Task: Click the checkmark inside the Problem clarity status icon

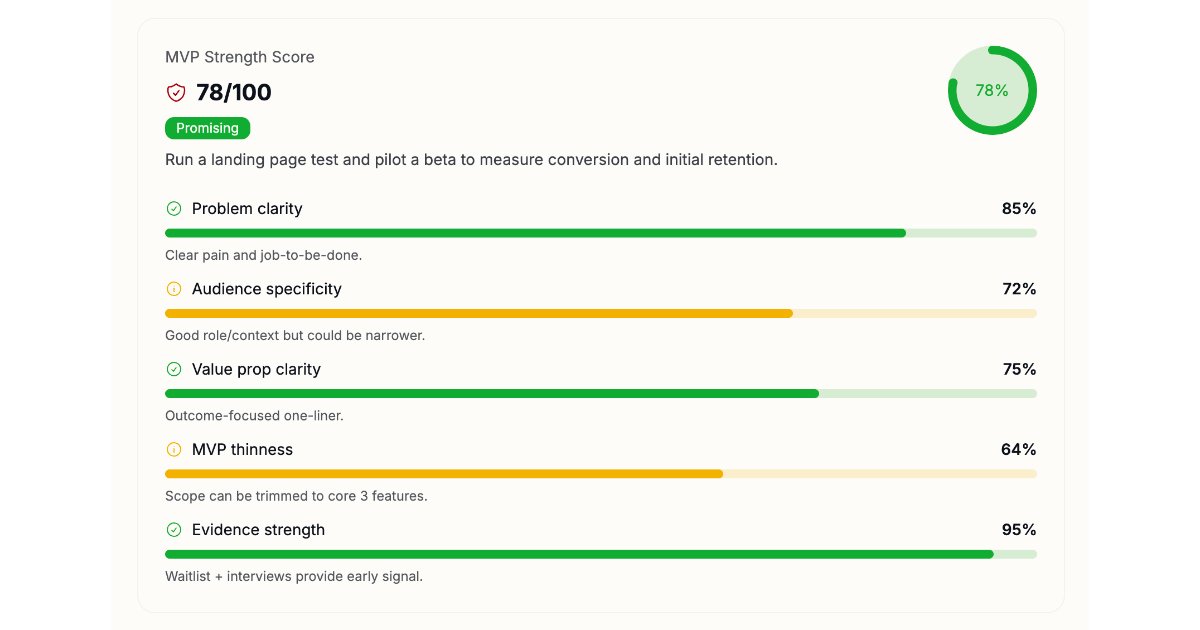Action: (172, 209)
